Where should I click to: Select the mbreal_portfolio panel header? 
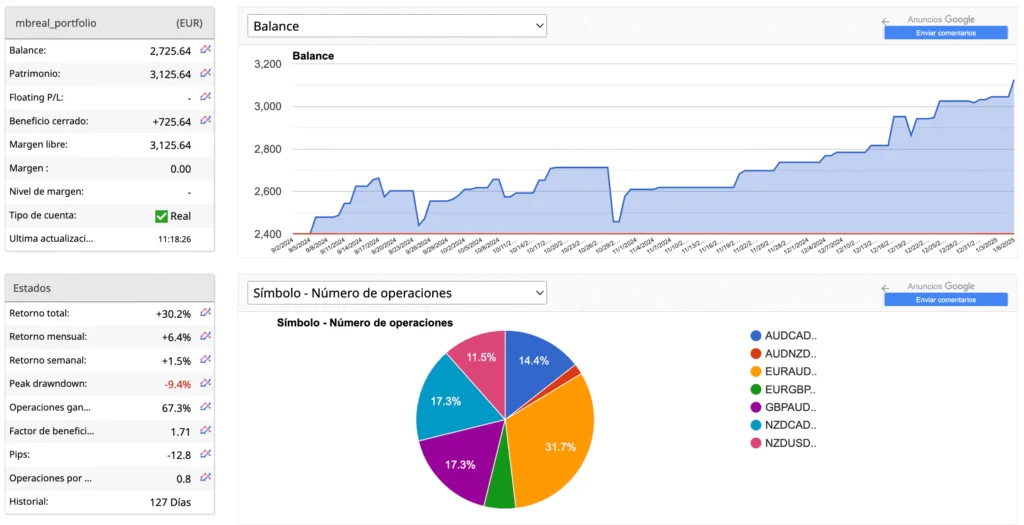(x=109, y=23)
